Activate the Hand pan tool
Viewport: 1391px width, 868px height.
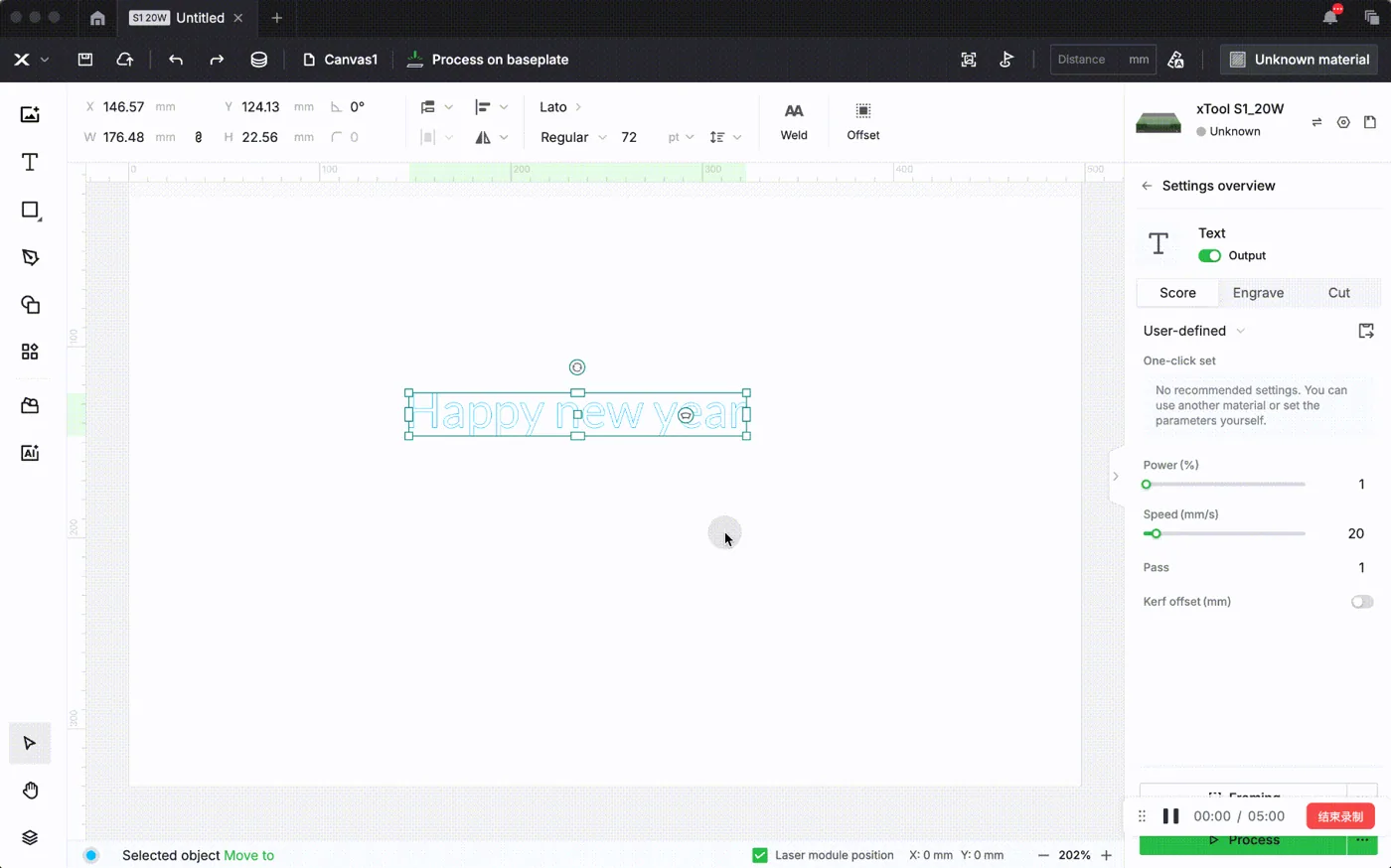click(30, 791)
